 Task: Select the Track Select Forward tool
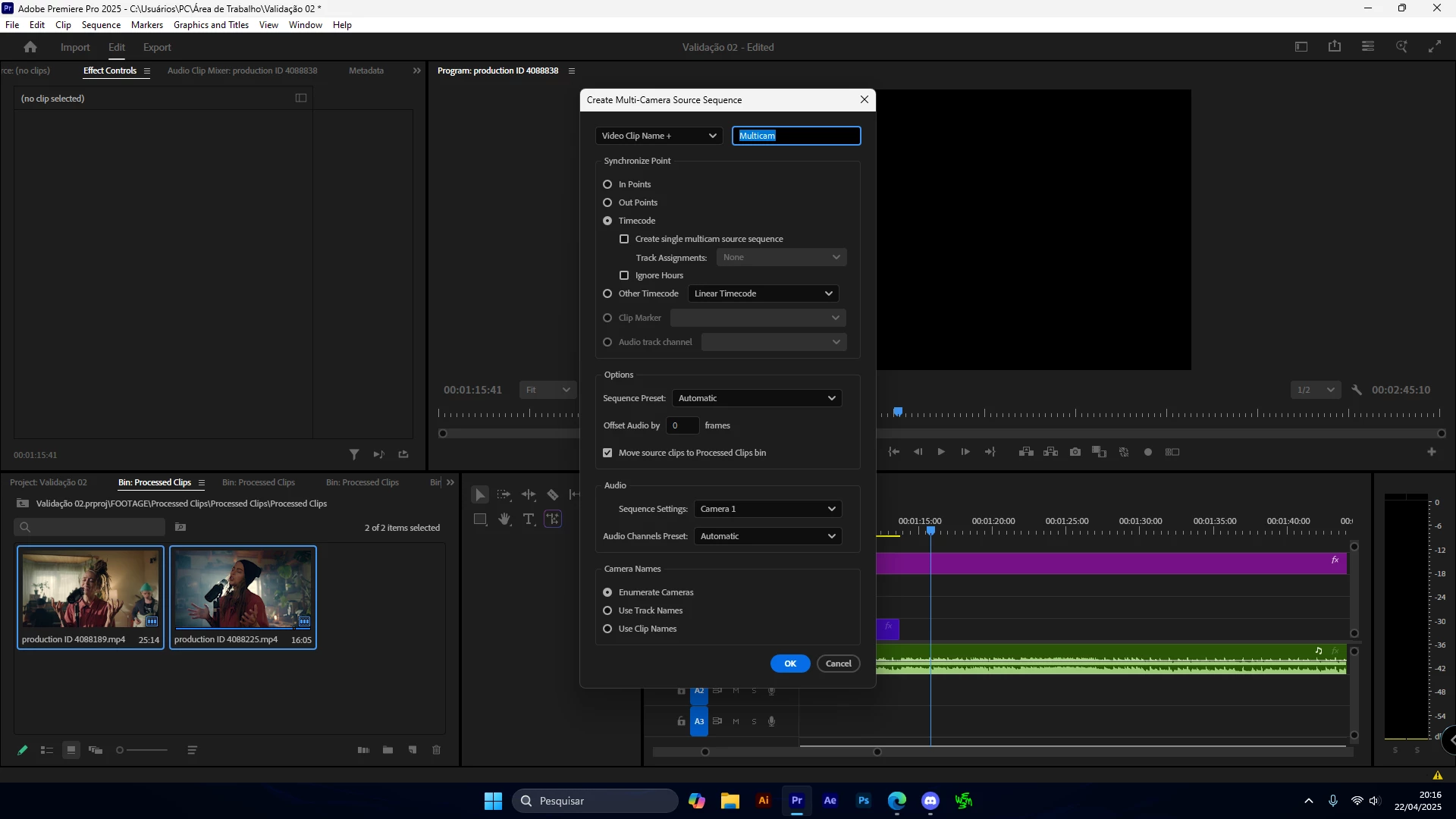[x=504, y=495]
